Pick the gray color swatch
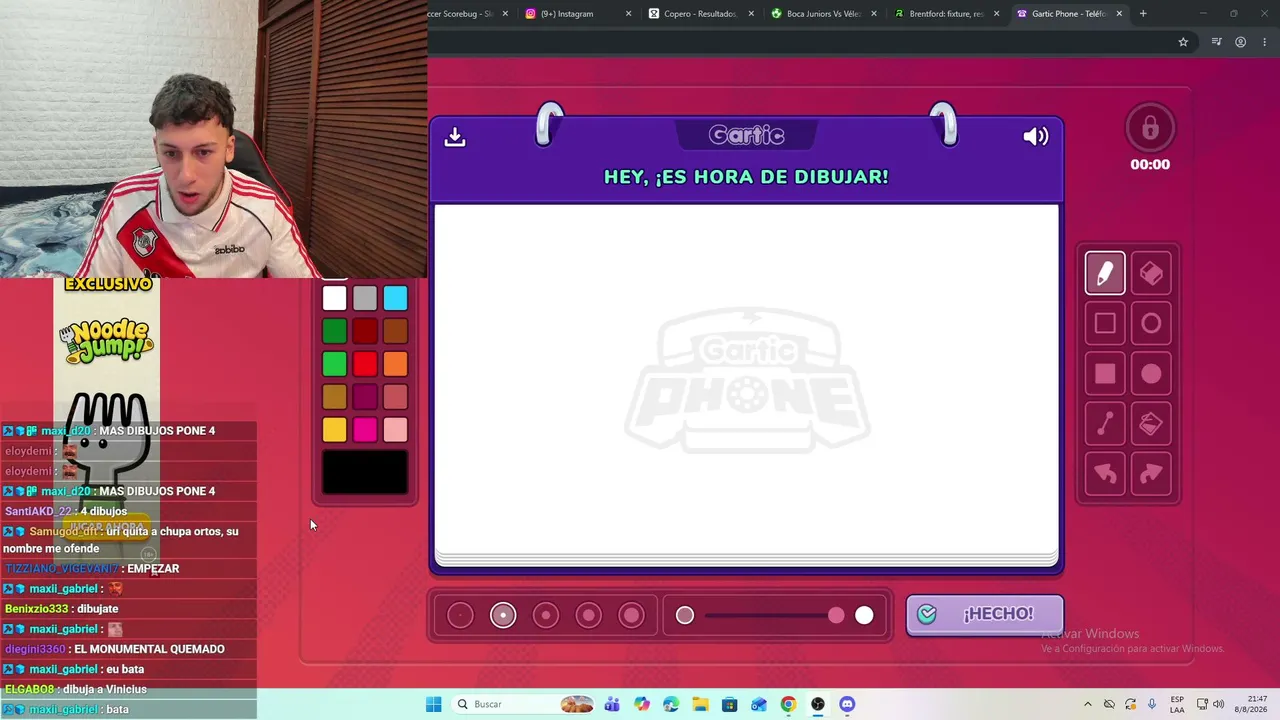The image size is (1280, 720). [365, 298]
